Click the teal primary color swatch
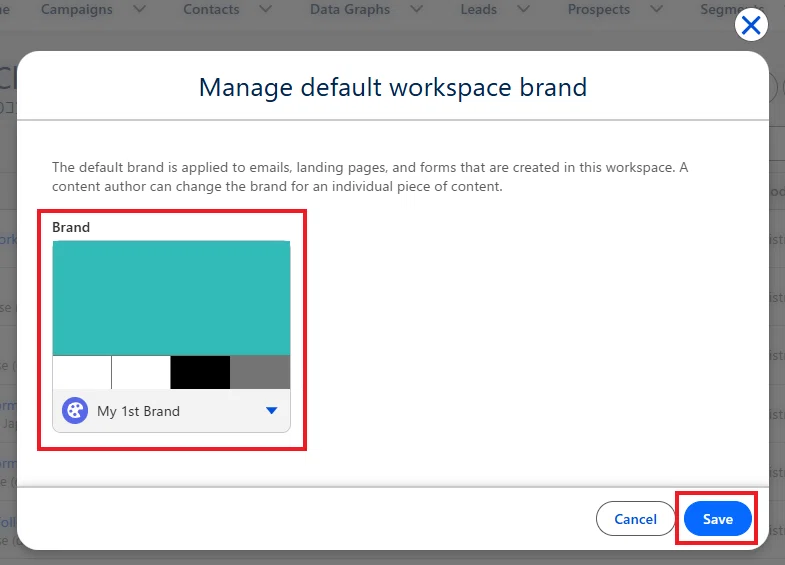785x565 pixels. [171, 298]
